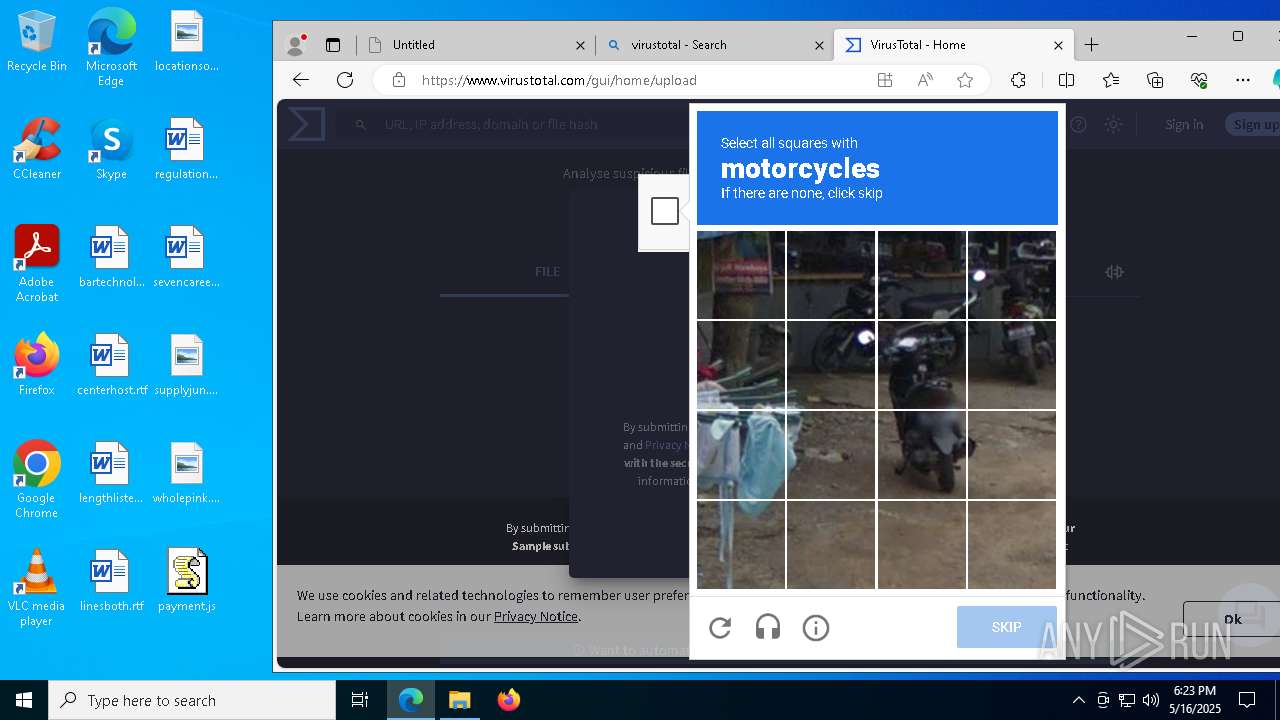The image size is (1280, 720).
Task: Open Browser essentials heart icon
Action: point(1199,80)
